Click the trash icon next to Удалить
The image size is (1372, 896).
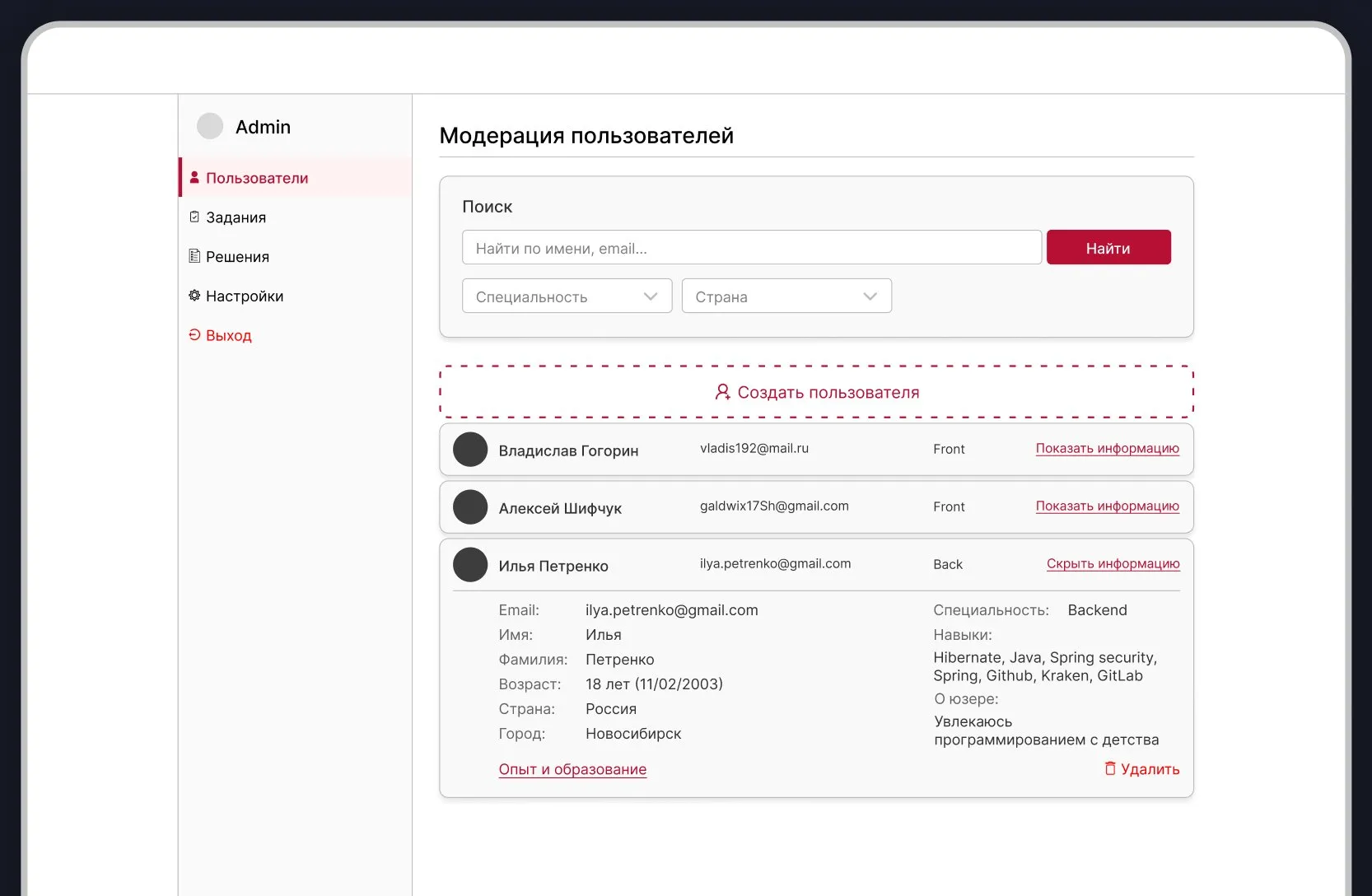point(1110,768)
